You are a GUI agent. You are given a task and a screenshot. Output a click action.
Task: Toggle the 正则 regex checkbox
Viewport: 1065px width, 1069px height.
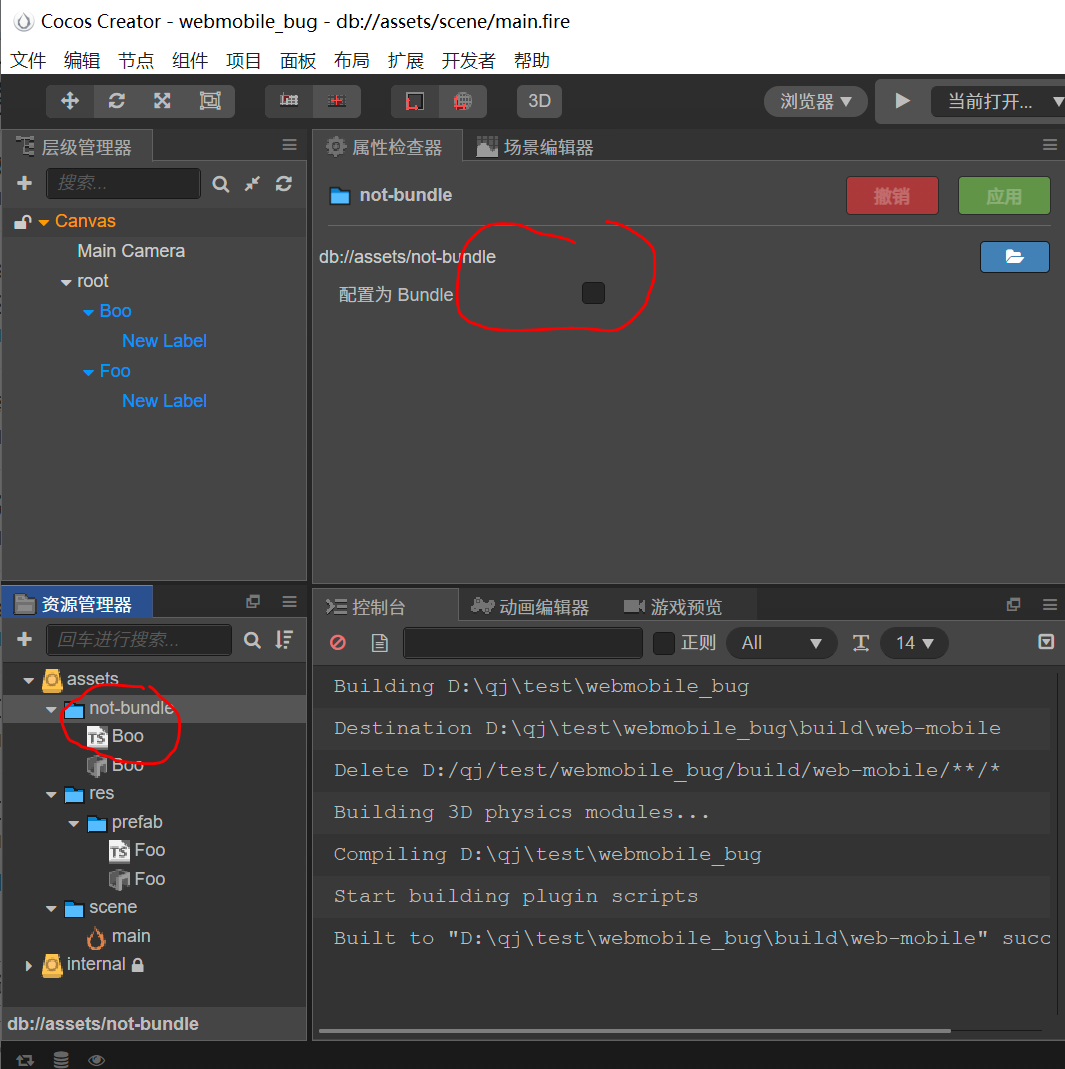pos(663,643)
